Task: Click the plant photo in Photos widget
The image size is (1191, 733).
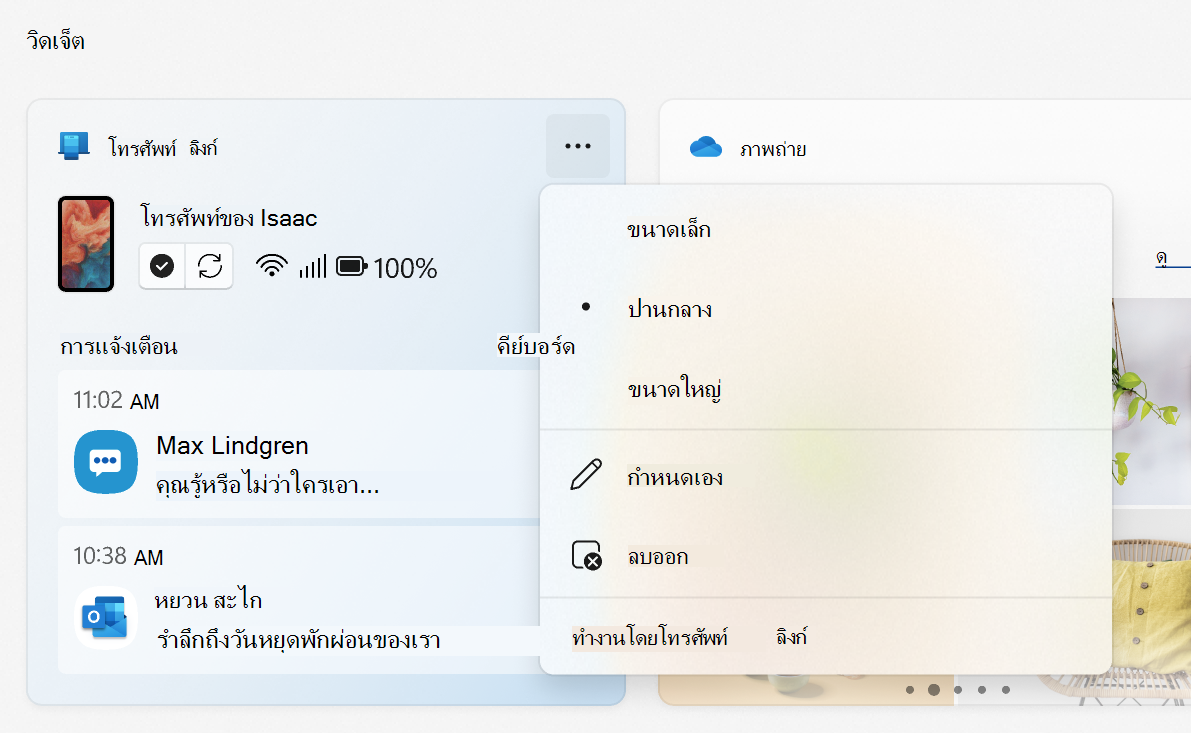Action: click(x=1152, y=401)
